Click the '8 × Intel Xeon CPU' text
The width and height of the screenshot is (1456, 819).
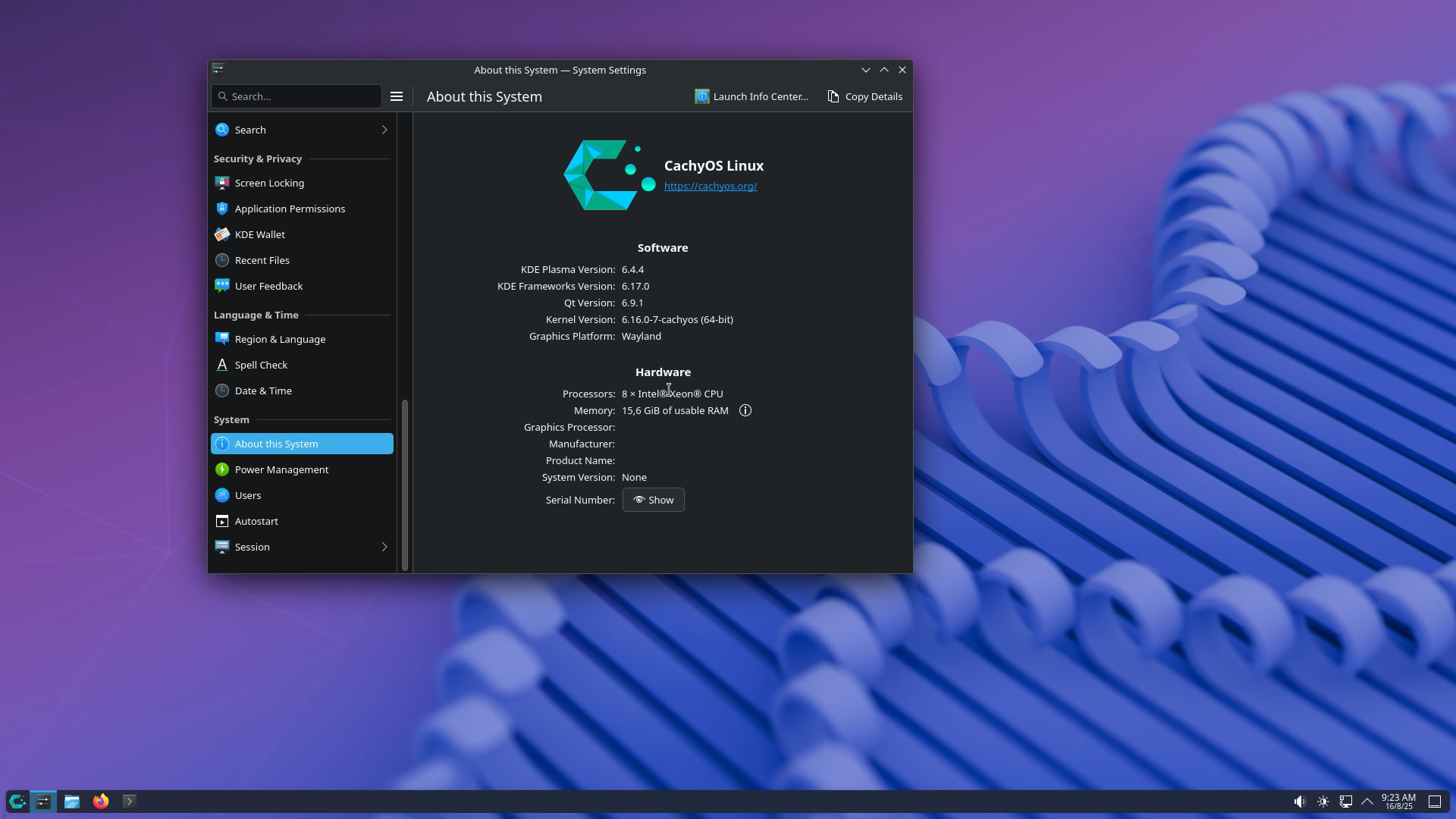pyautogui.click(x=673, y=394)
